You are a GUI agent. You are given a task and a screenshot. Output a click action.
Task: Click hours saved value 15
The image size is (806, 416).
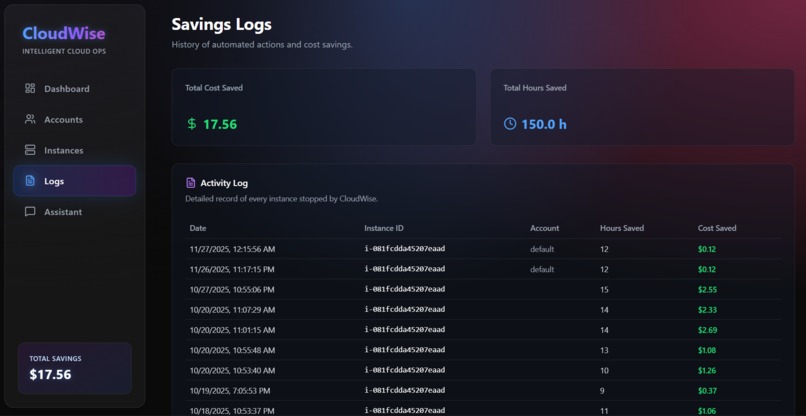point(604,290)
